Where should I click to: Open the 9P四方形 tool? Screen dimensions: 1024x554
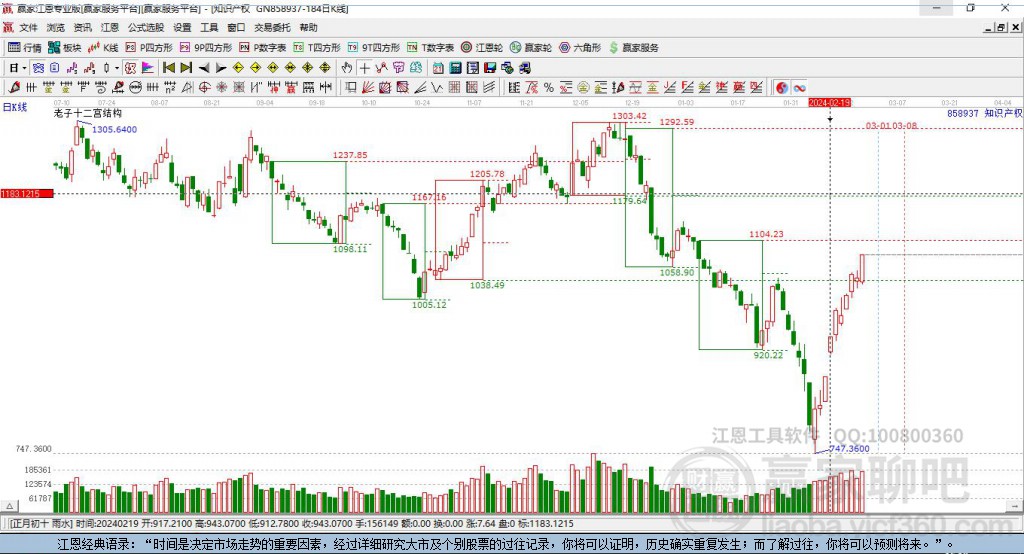tap(206, 48)
